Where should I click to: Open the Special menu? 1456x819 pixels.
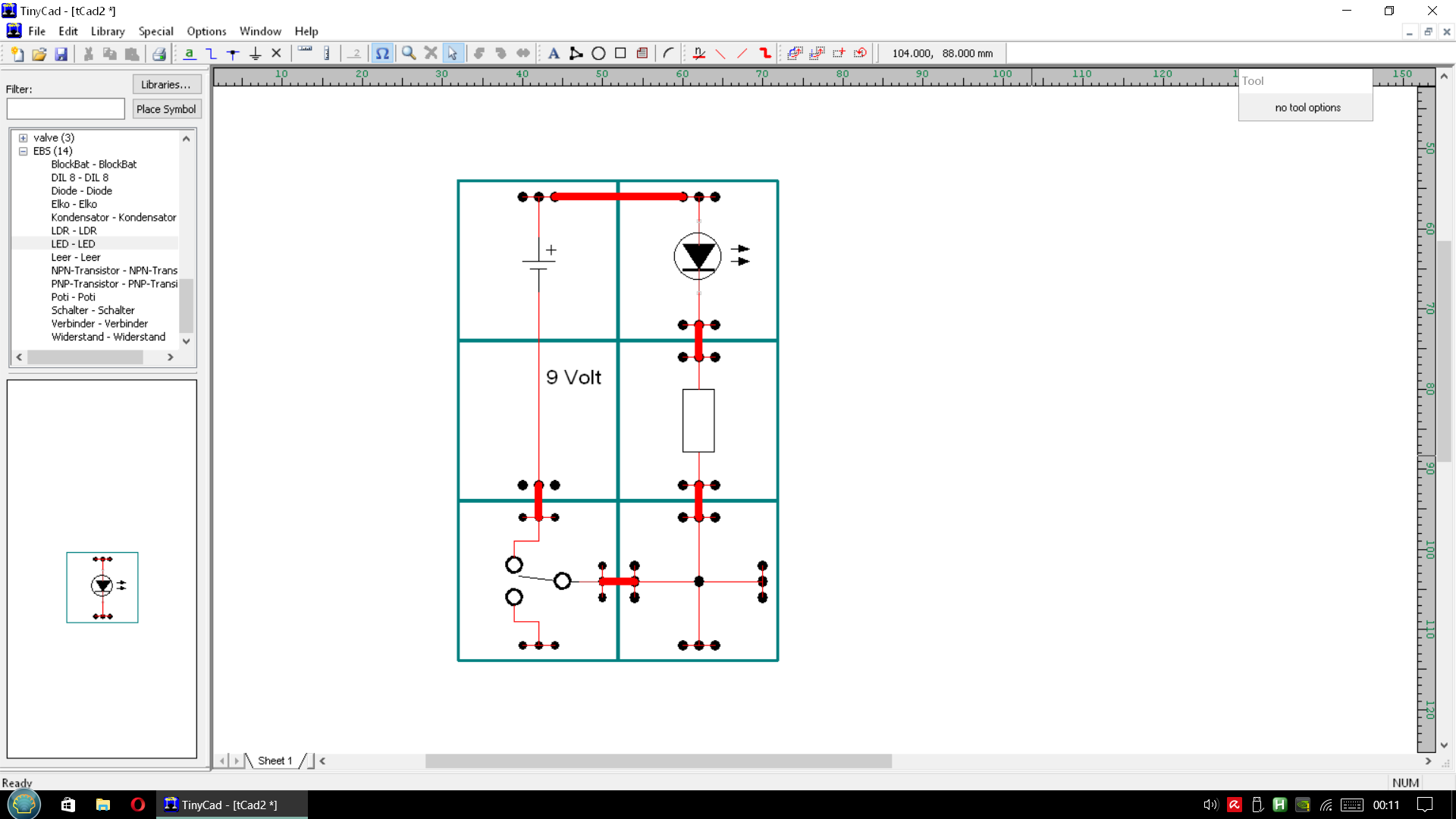pos(155,31)
